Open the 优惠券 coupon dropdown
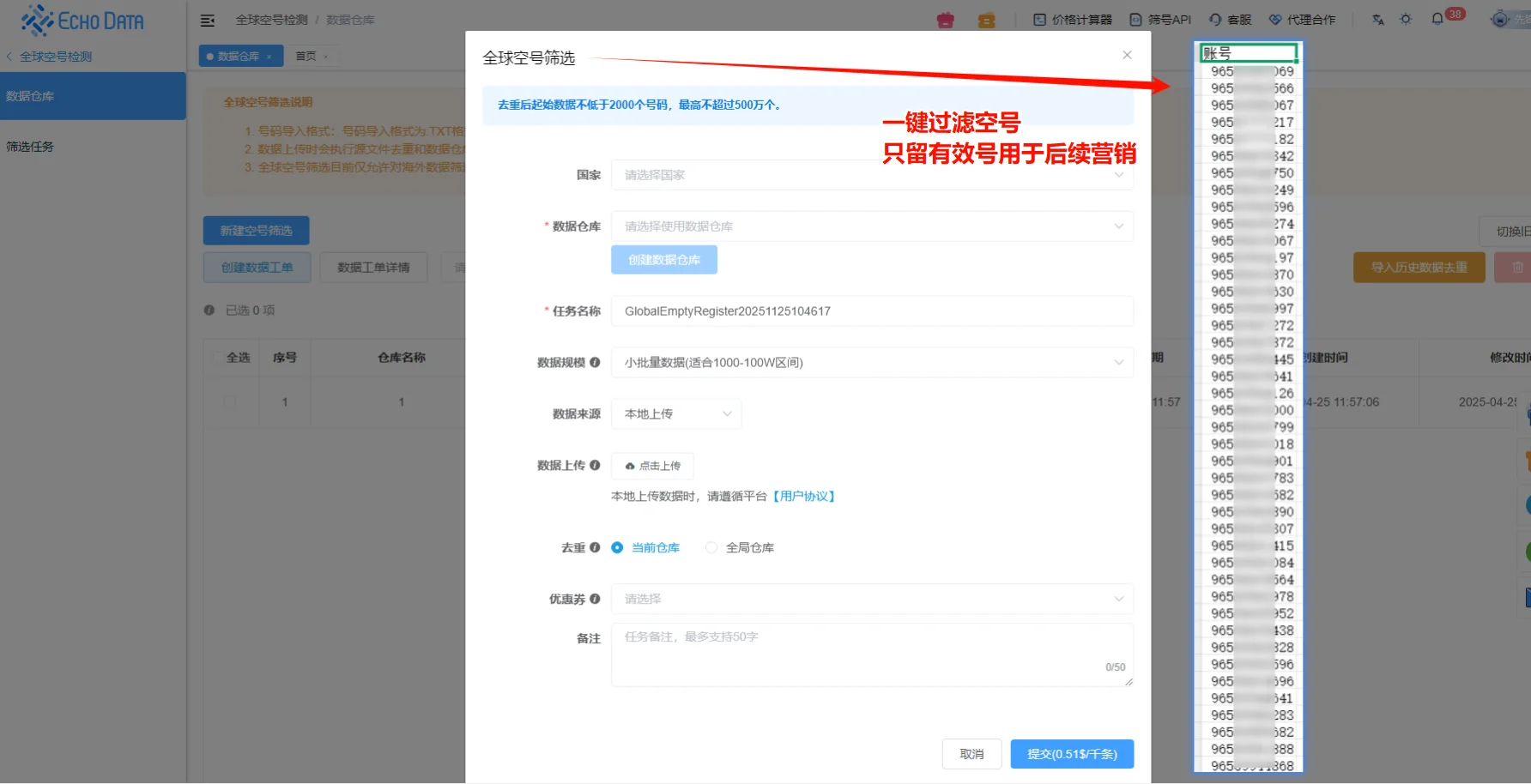The height and width of the screenshot is (784, 1531). pyautogui.click(x=871, y=599)
